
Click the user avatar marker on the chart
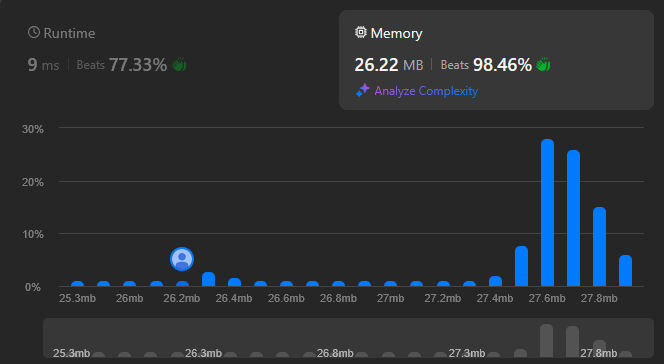click(182, 259)
